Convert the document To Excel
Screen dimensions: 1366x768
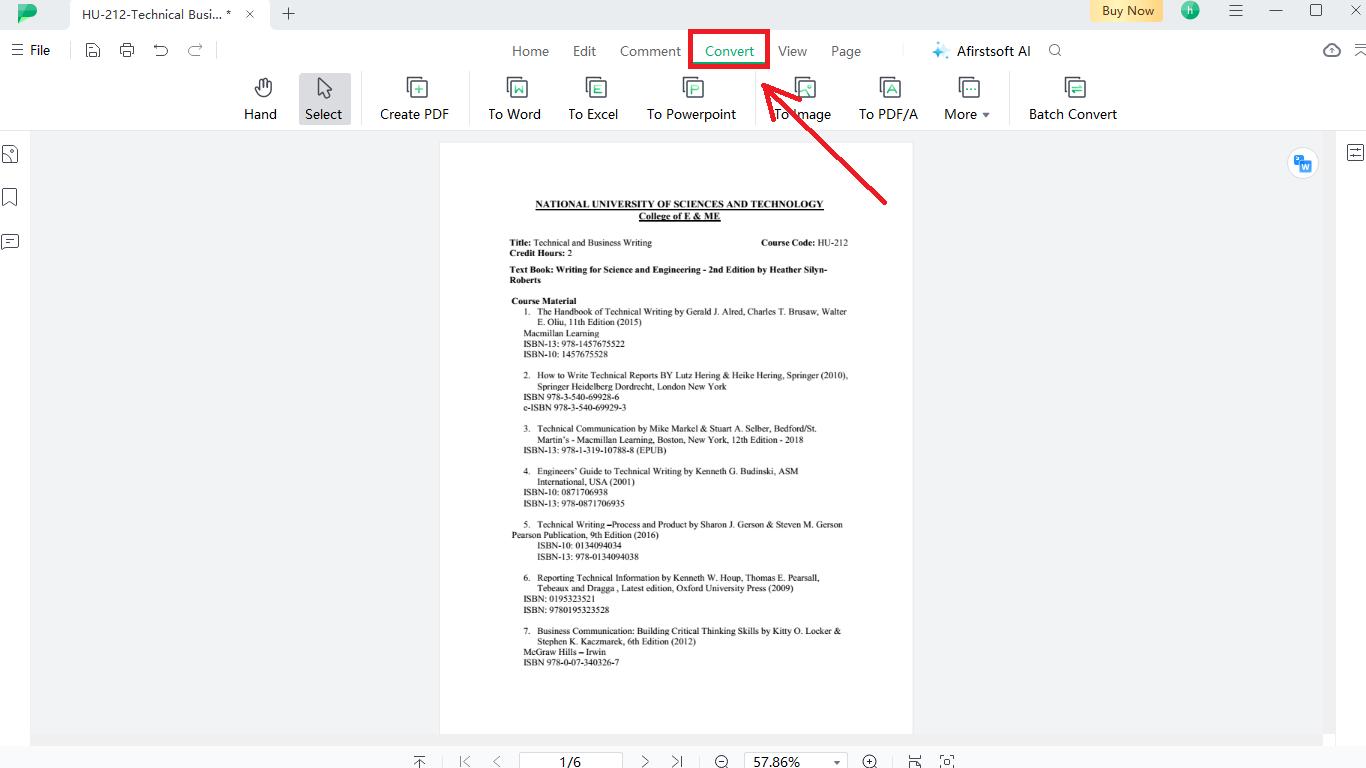(x=593, y=99)
